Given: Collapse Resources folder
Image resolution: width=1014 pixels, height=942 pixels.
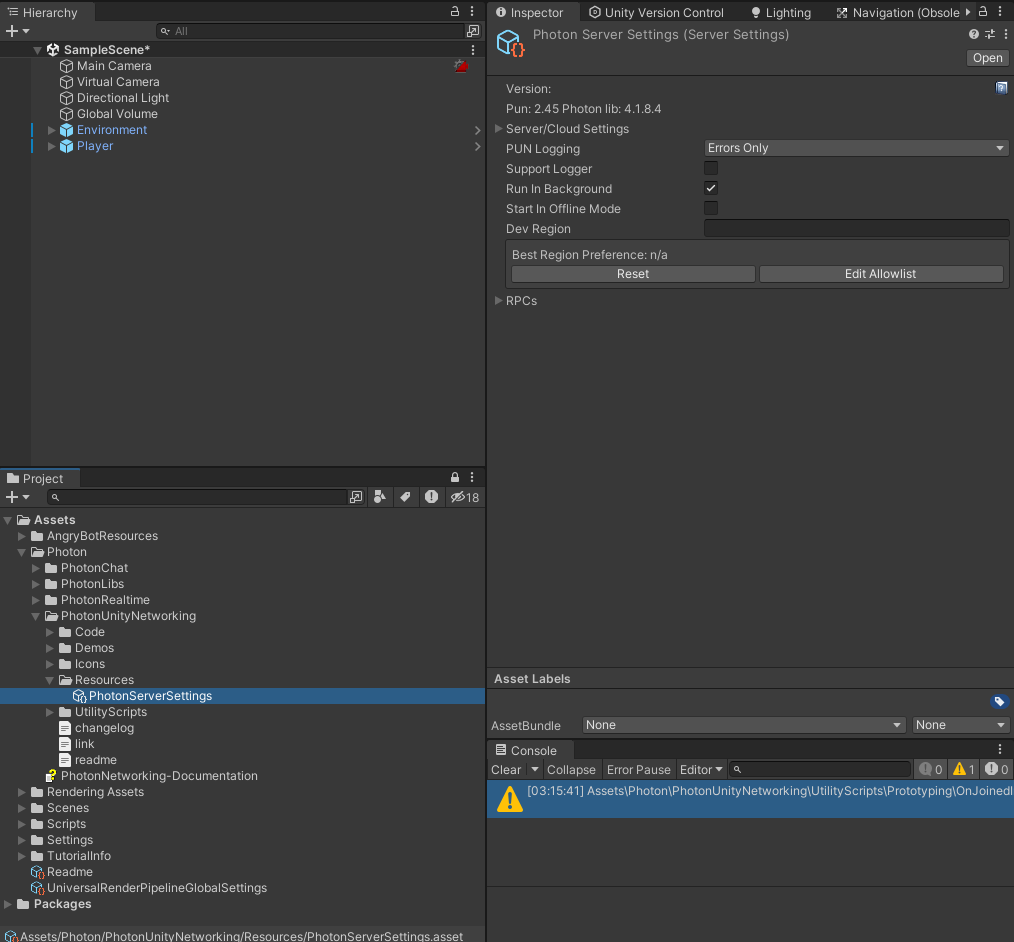Looking at the screenshot, I should click(50, 680).
